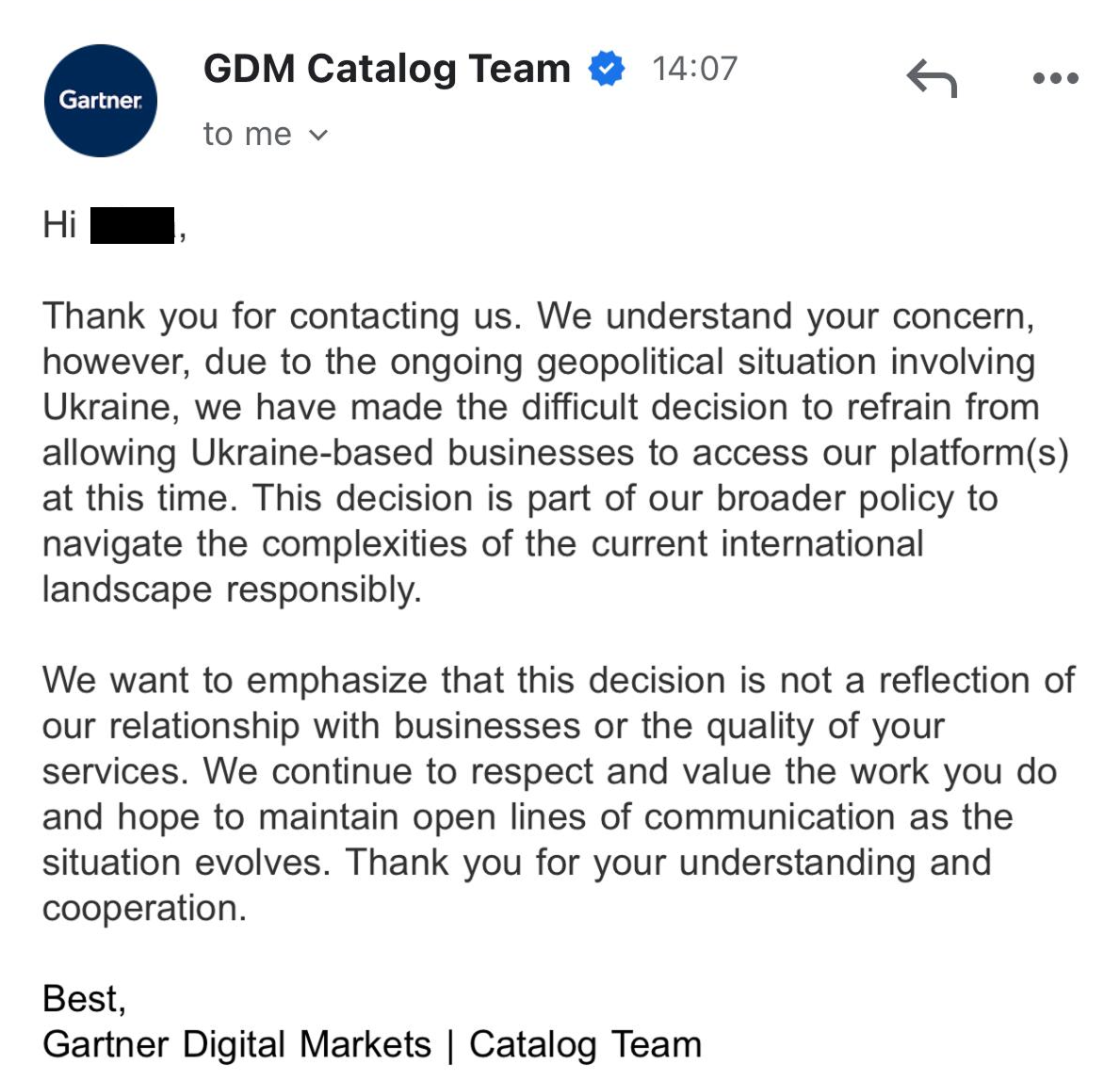Open the Gartner sender avatar
Viewport: 1120px width, 1081px height.
pyautogui.click(x=101, y=101)
